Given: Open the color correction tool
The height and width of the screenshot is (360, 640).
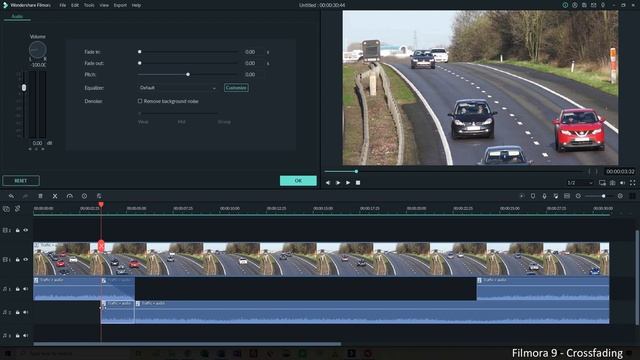Looking at the screenshot, I should pos(99,196).
